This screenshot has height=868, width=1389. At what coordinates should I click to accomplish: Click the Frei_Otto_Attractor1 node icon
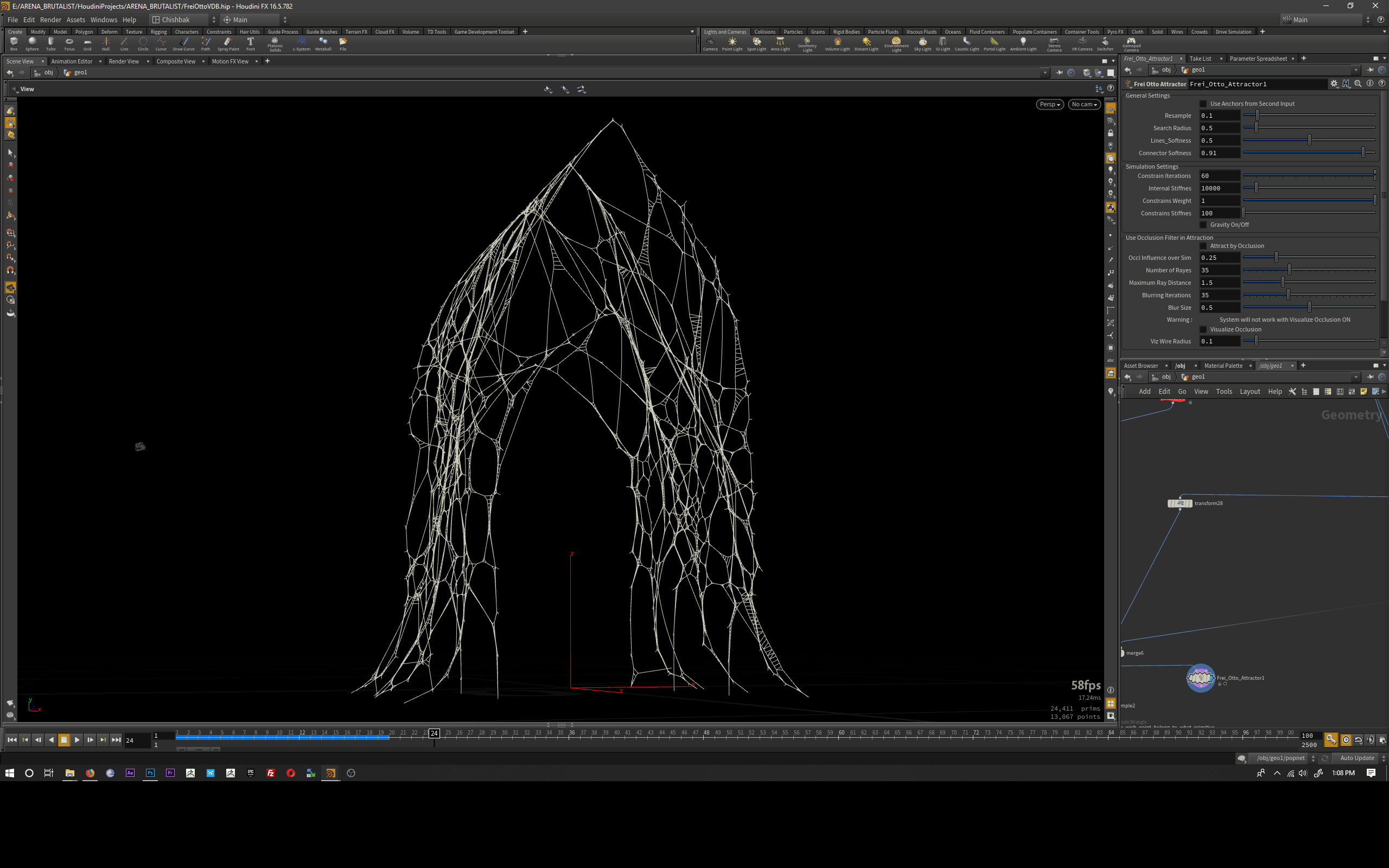coord(1200,678)
